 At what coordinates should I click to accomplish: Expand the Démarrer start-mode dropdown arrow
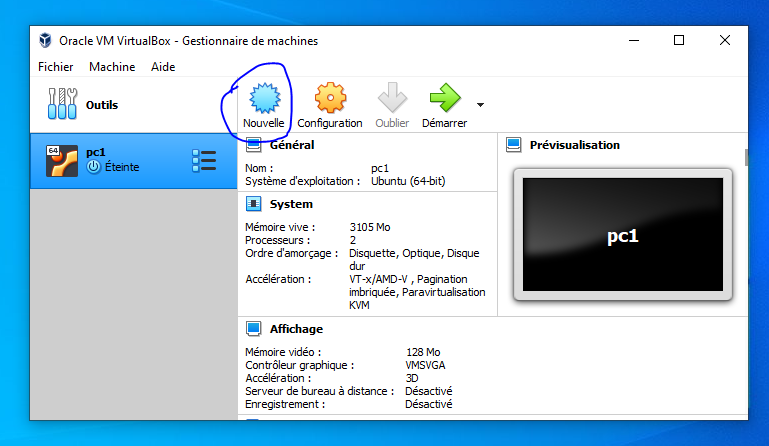pos(480,105)
